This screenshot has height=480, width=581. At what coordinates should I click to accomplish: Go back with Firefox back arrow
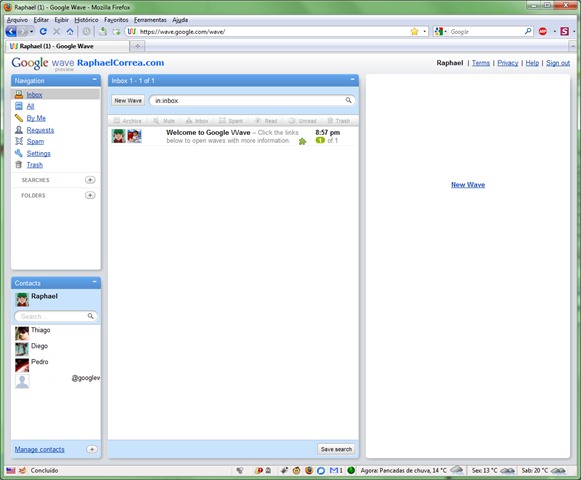(11, 32)
